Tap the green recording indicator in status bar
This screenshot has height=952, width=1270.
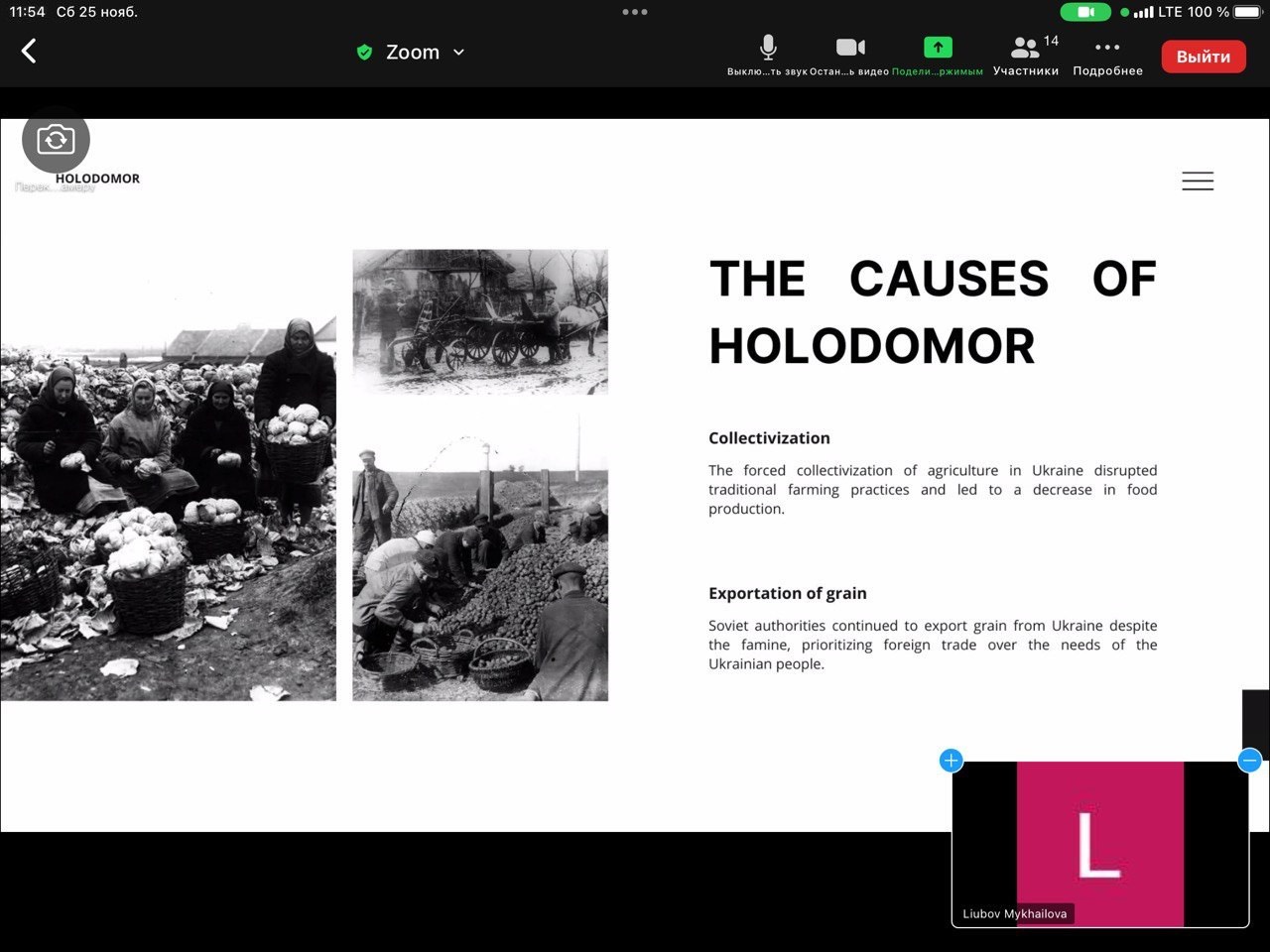pyautogui.click(x=1085, y=12)
